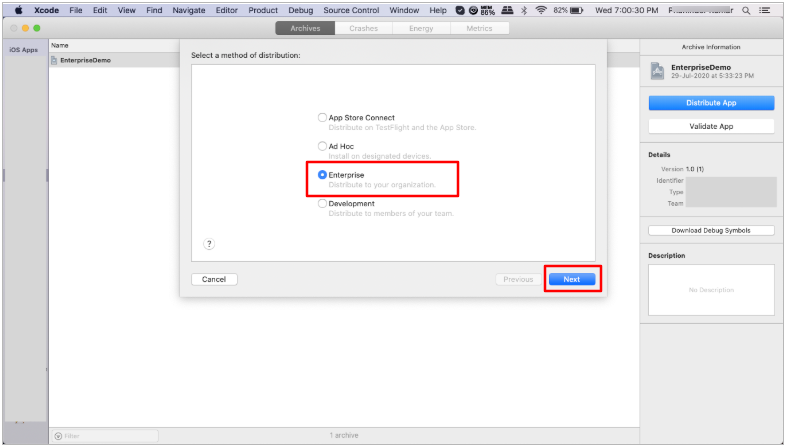Image resolution: width=786 pixels, height=447 pixels.
Task: Open the Apple menu
Action: coord(19,10)
